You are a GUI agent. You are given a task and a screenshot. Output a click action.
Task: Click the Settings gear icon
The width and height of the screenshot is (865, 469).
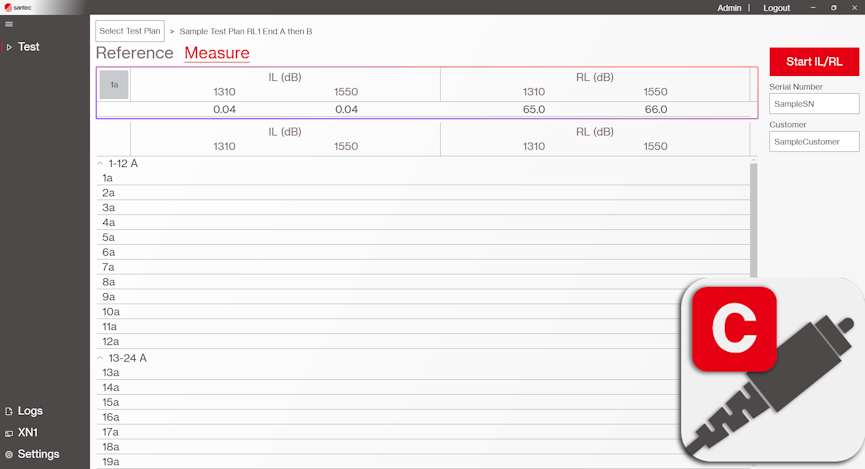(9, 454)
